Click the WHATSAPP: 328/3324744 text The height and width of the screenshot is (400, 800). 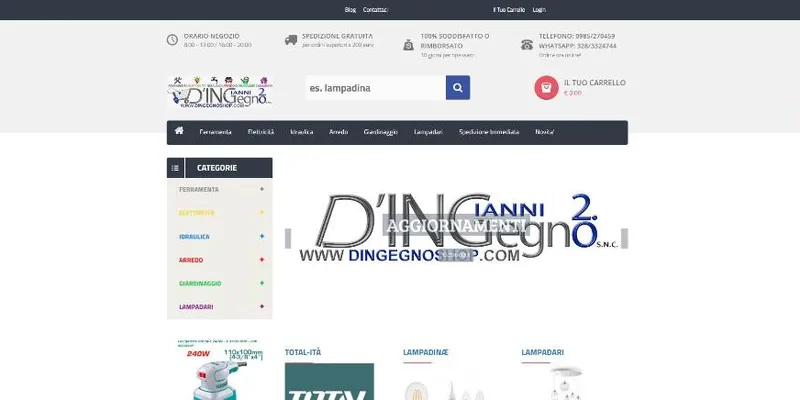pos(578,46)
